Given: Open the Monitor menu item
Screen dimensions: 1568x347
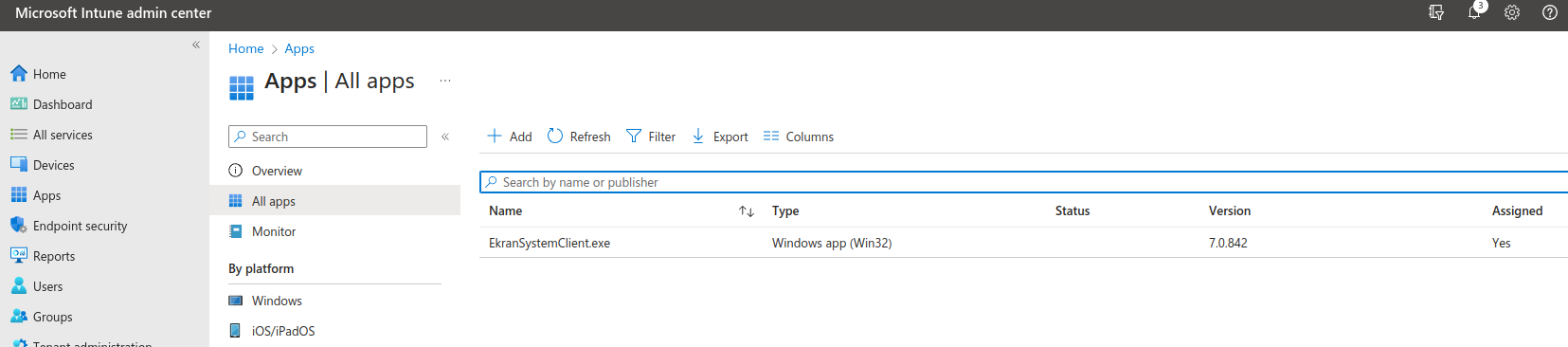Looking at the screenshot, I should pos(274,231).
